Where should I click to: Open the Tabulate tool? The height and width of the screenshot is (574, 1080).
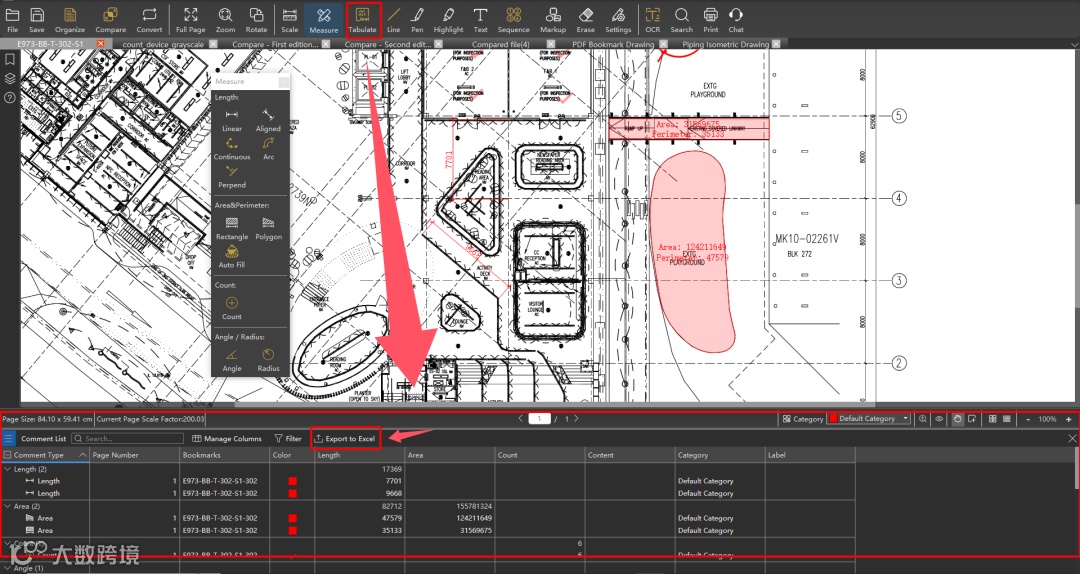pyautogui.click(x=362, y=19)
